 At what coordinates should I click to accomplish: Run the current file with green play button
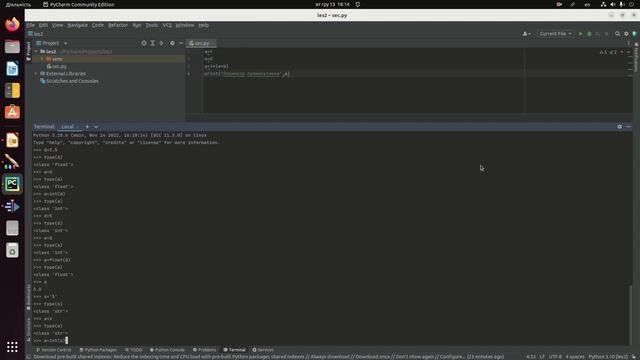pyautogui.click(x=580, y=34)
